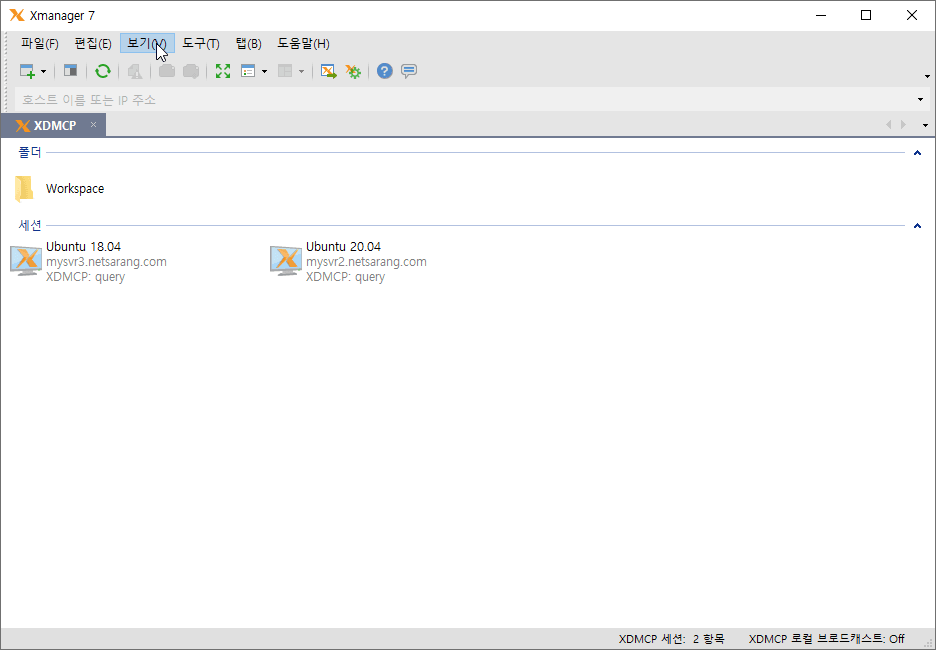Screen dimensions: 936x650
Task: Open the New session dropdown arrow
Action: coord(44,72)
